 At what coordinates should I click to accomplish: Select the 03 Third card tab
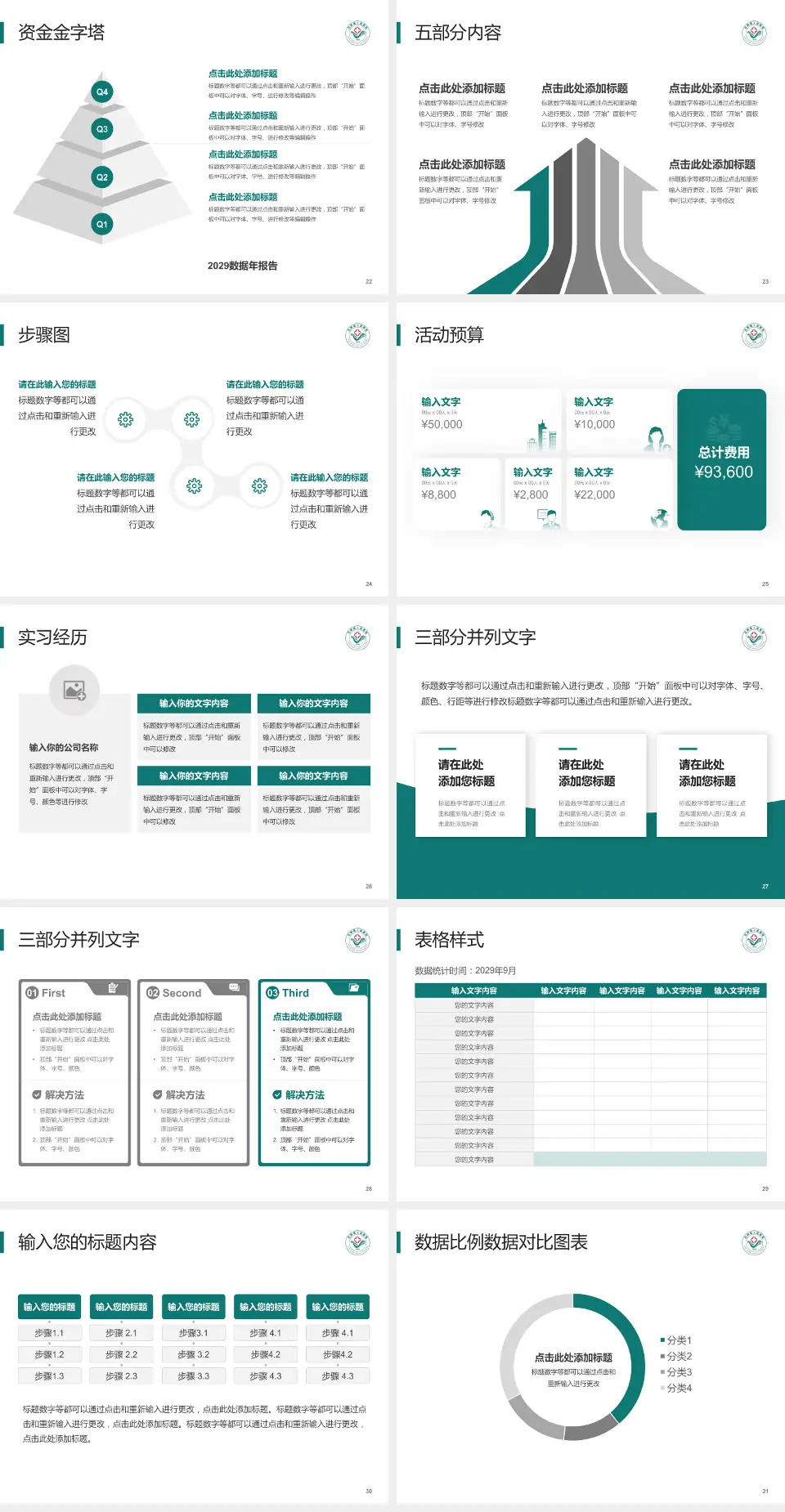[288, 993]
